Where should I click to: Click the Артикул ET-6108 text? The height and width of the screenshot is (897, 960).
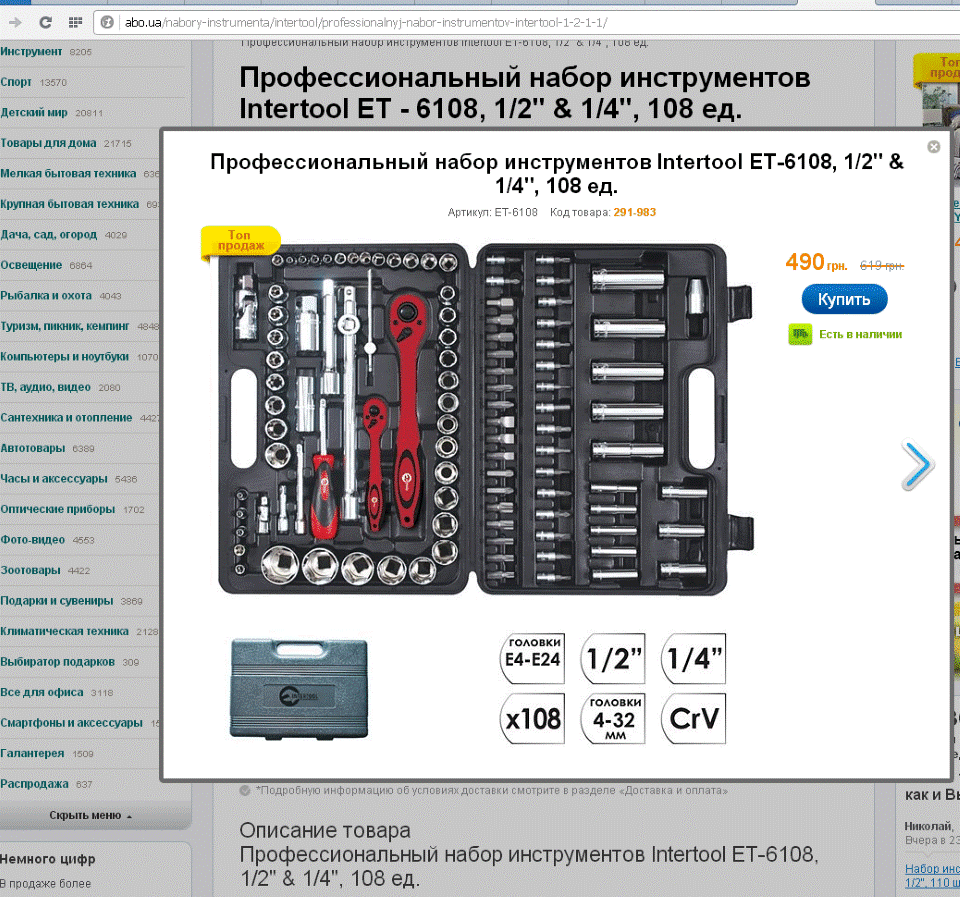[x=493, y=212]
